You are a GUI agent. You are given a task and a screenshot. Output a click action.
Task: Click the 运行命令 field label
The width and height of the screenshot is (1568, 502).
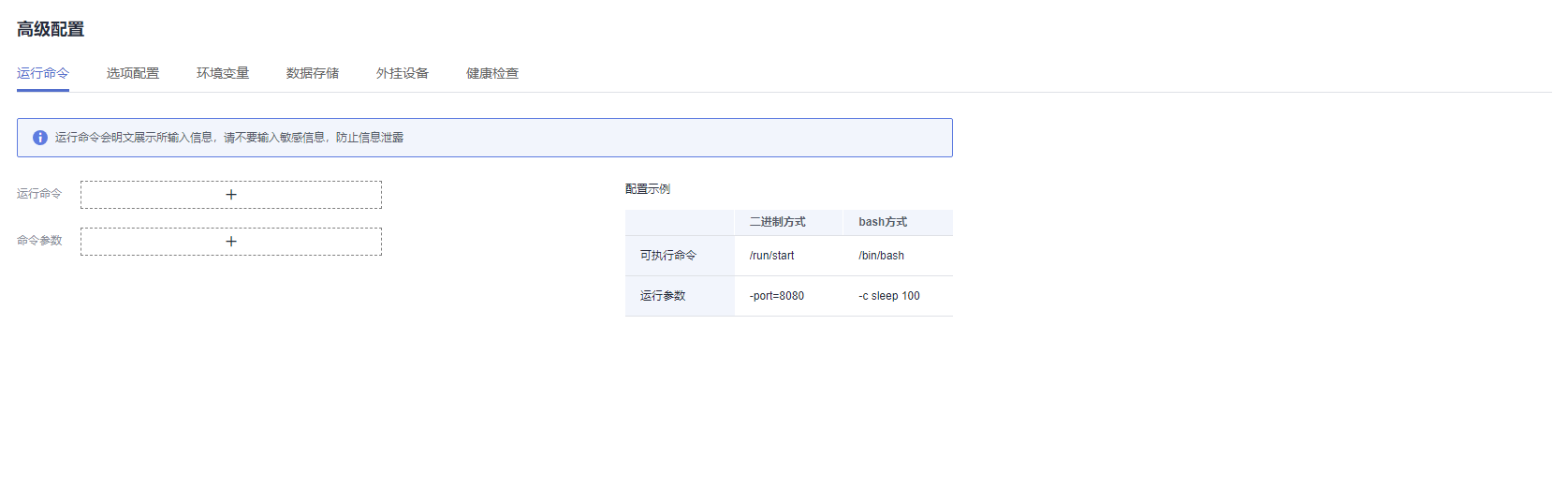pos(39,194)
